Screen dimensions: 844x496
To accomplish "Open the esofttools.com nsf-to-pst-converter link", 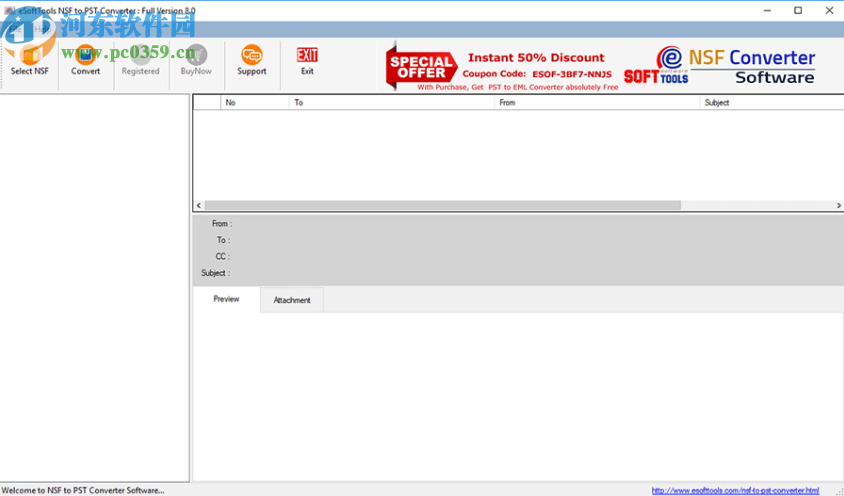I will [x=735, y=491].
